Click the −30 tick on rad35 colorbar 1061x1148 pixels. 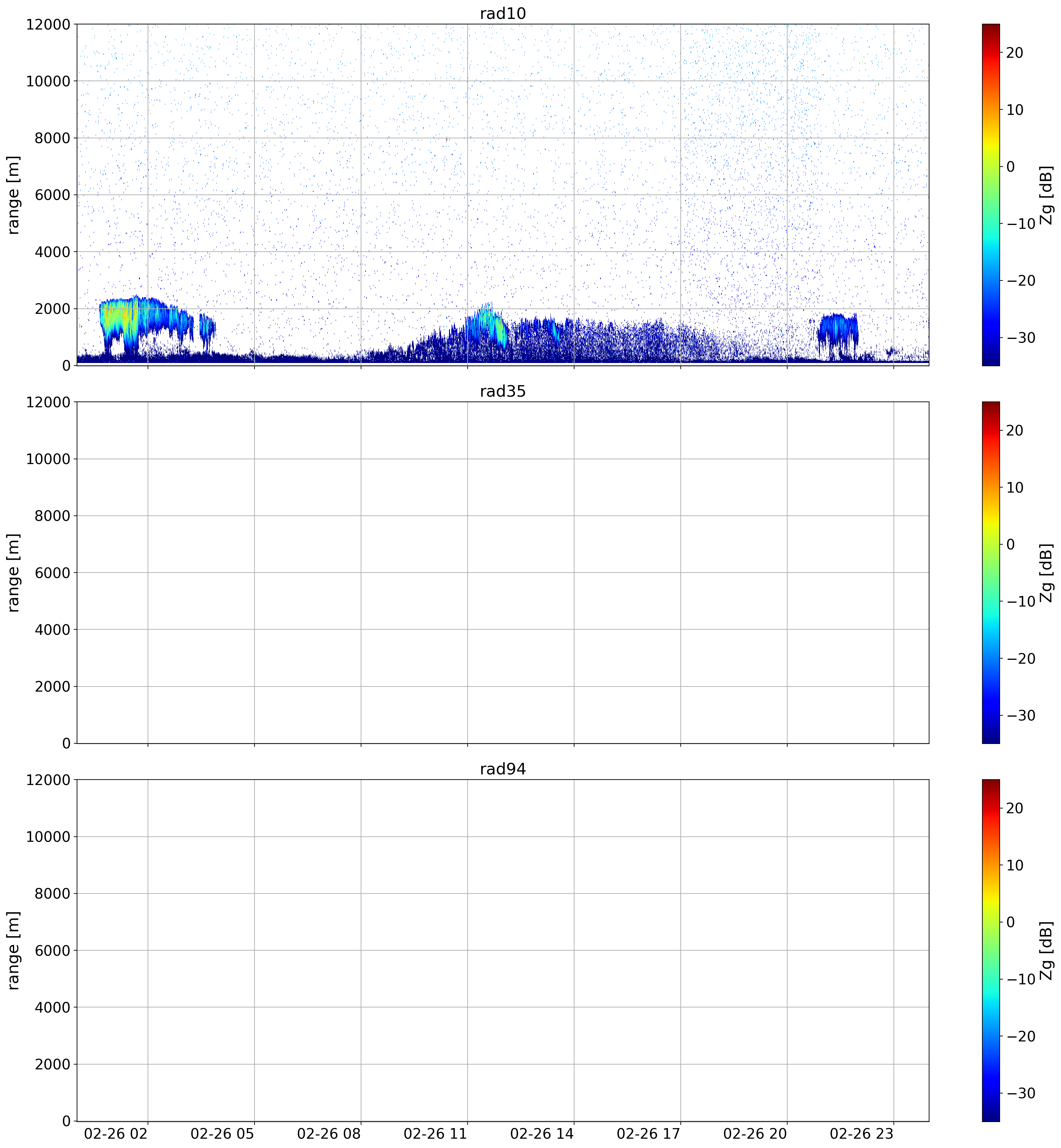pyautogui.click(x=1022, y=716)
